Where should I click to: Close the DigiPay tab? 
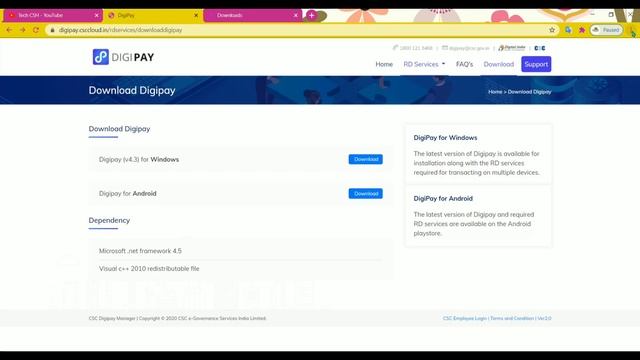tap(196, 15)
